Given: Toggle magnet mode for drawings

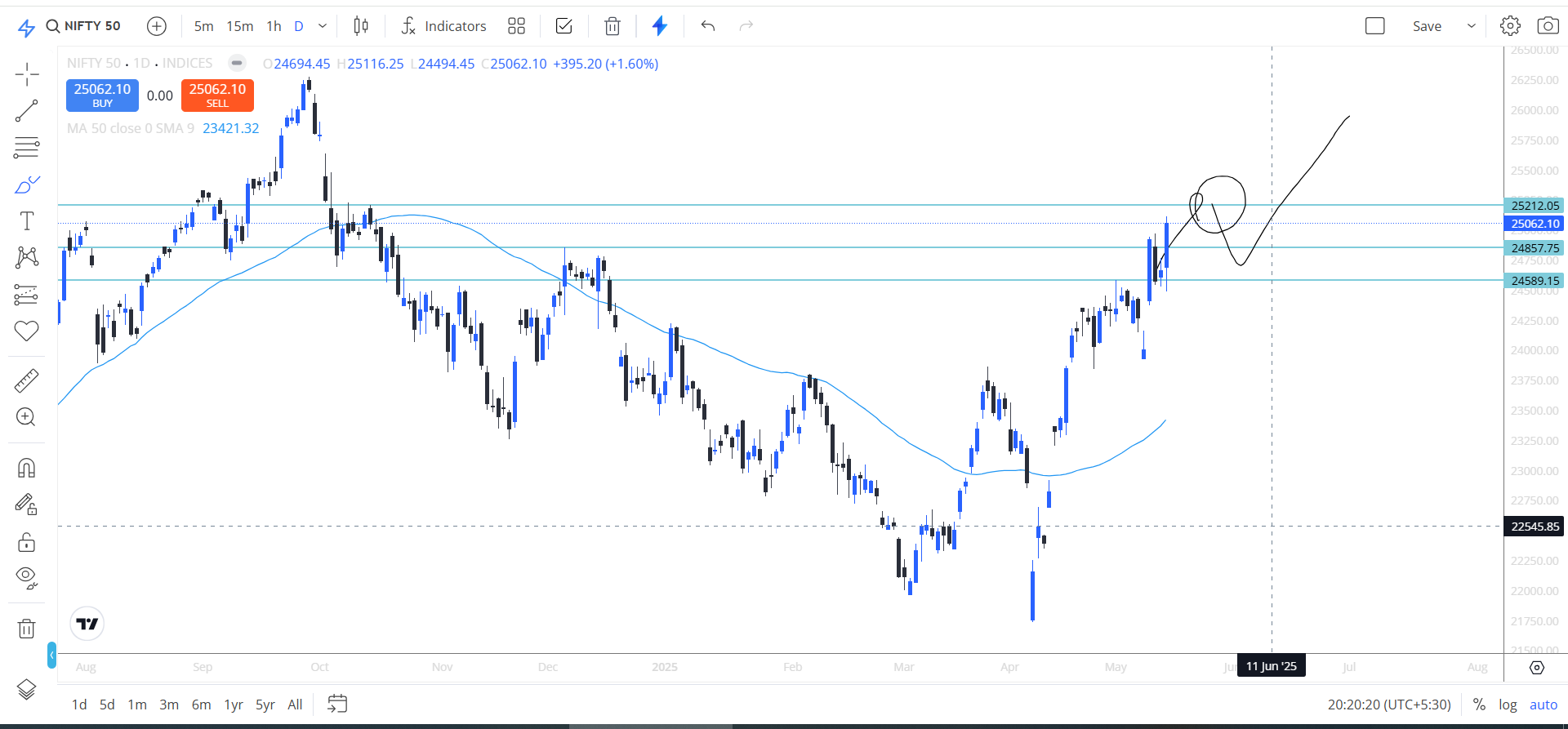Looking at the screenshot, I should click(27, 469).
